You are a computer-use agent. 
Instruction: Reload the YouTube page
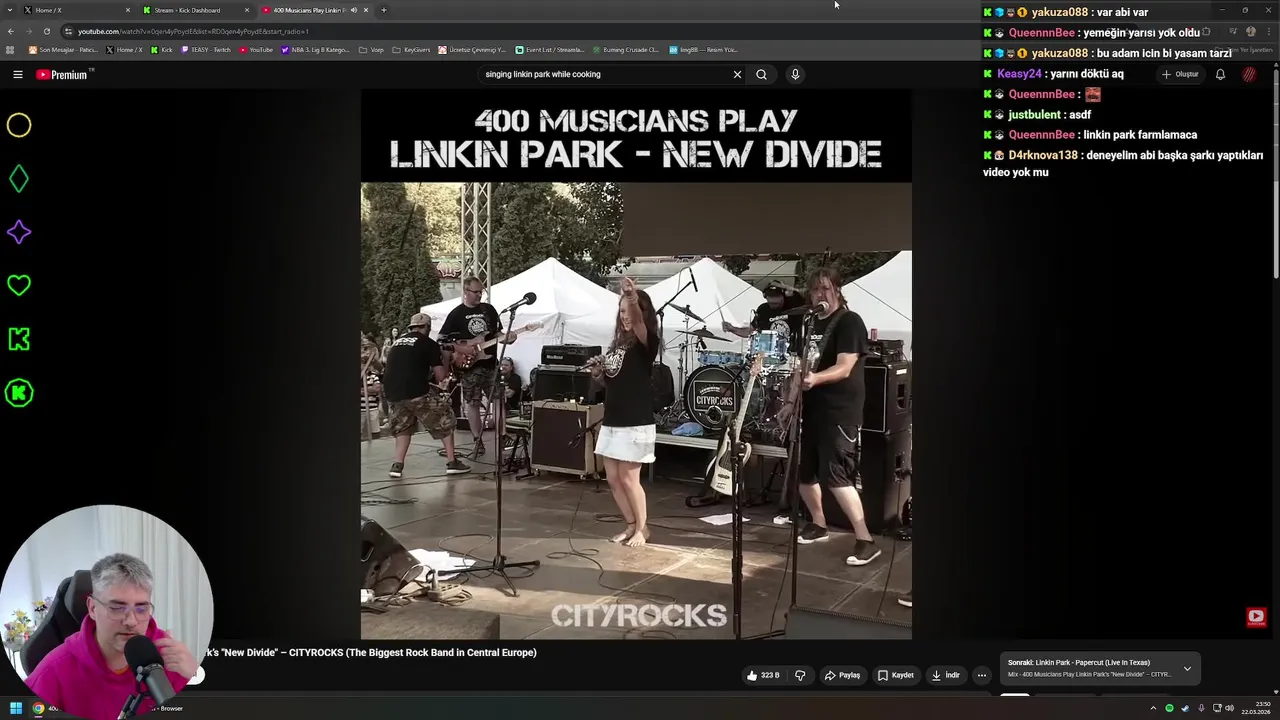click(46, 31)
